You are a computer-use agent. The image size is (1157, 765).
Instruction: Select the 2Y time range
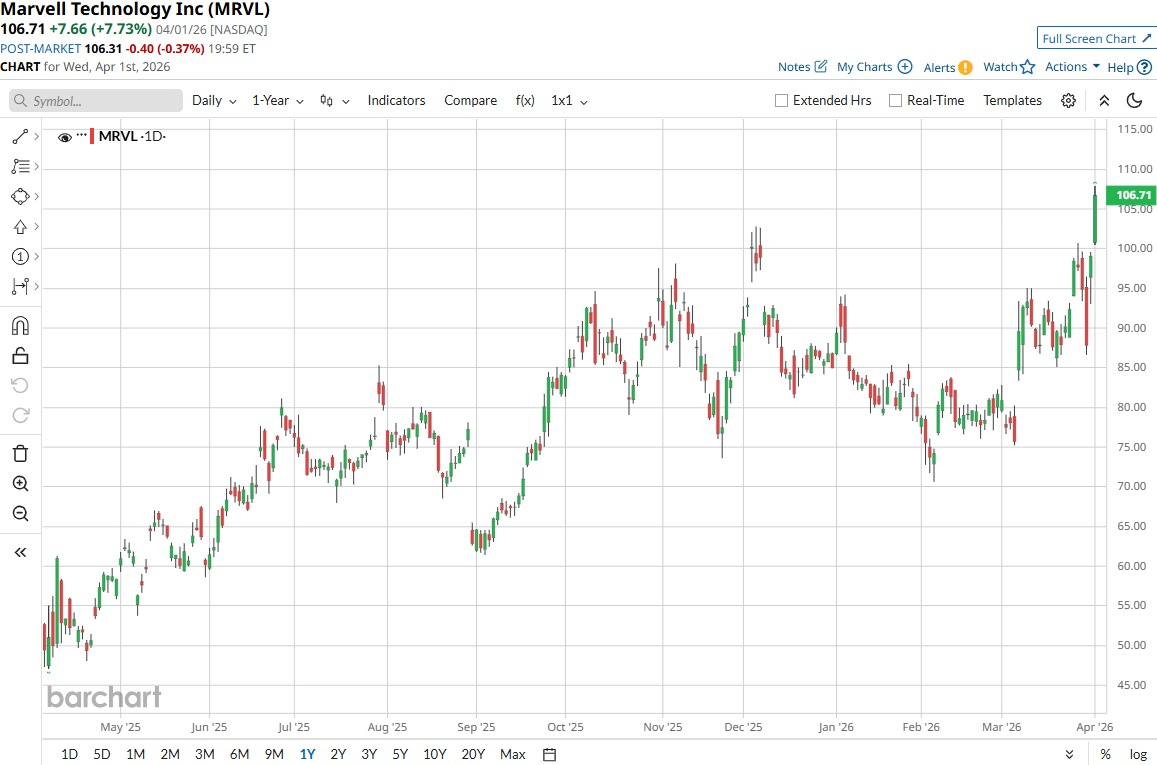click(x=338, y=754)
